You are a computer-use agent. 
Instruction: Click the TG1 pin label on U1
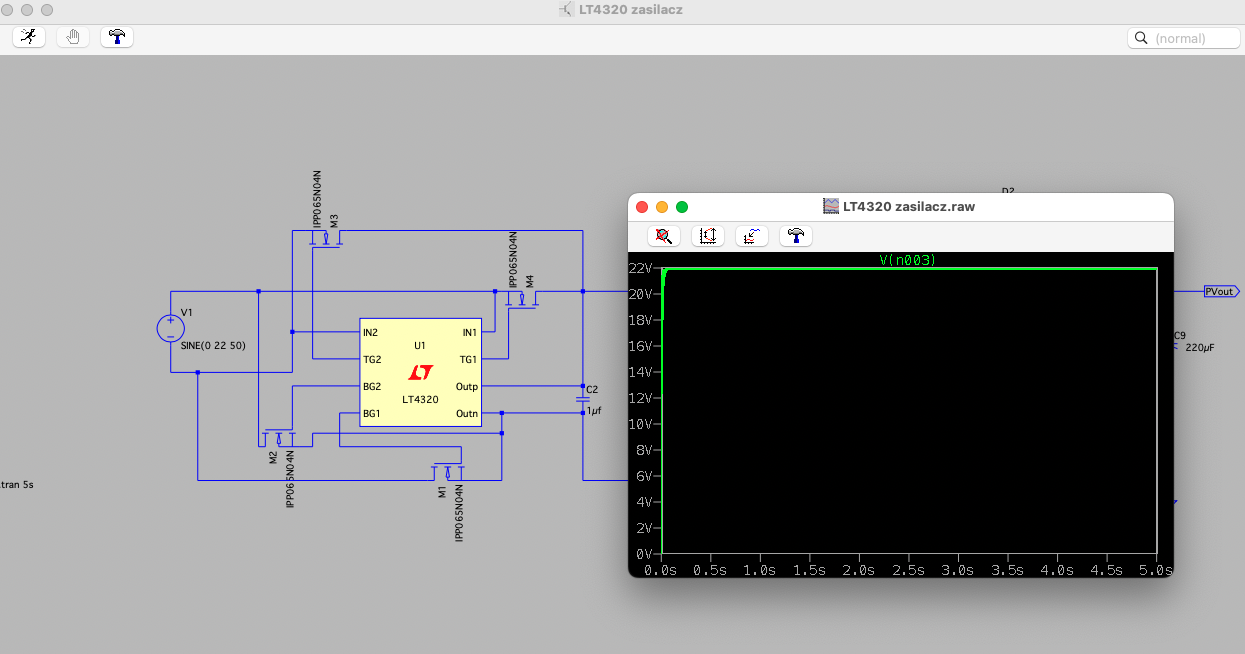(x=468, y=359)
